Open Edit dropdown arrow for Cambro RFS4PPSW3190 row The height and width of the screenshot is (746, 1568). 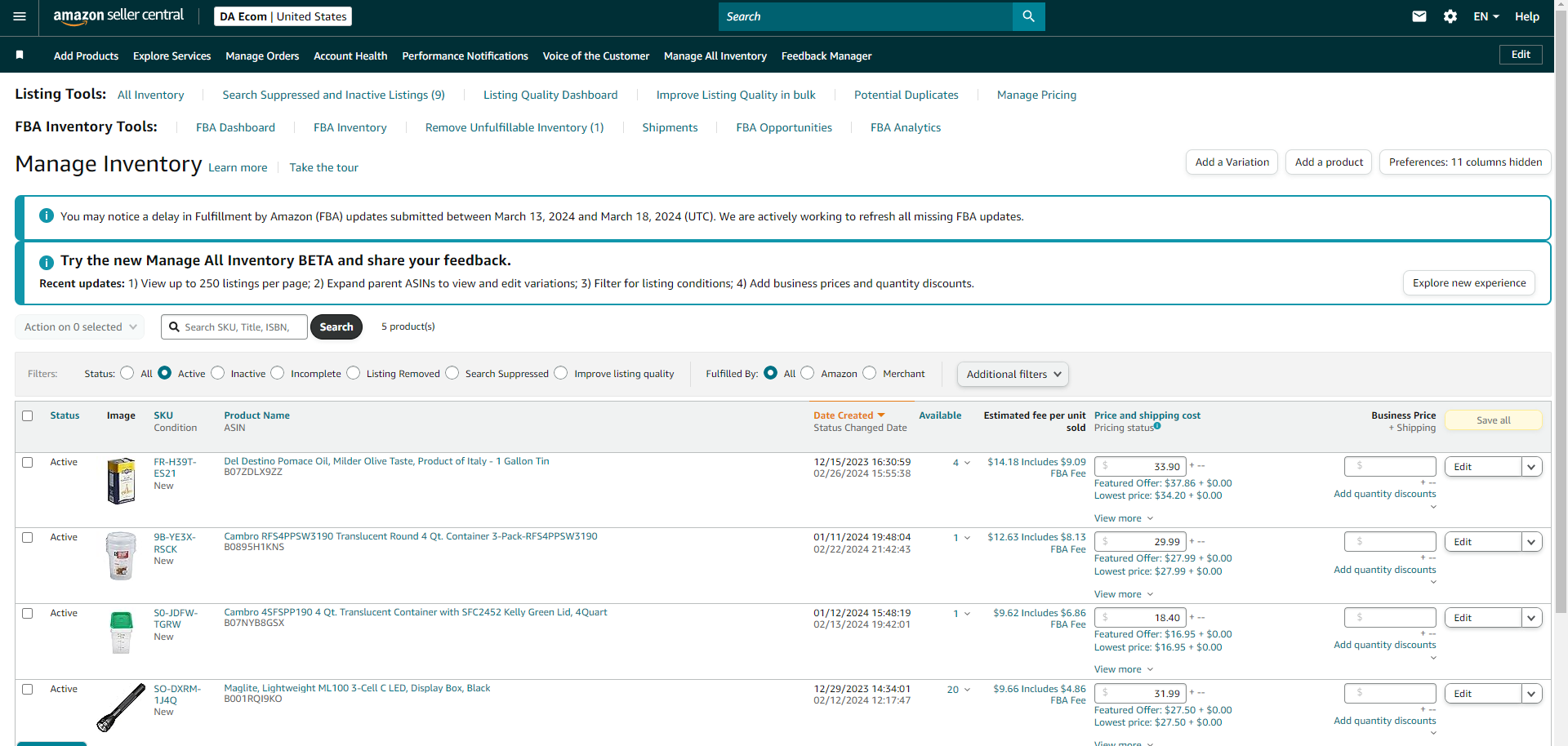click(1531, 542)
